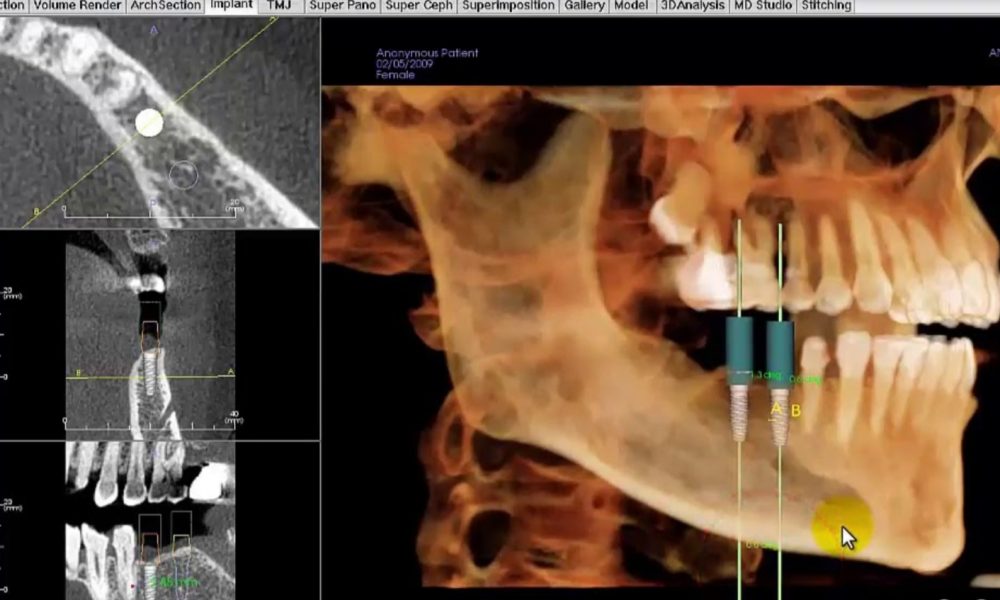
Task: Switch to the Volume Render tab
Action: pyautogui.click(x=76, y=6)
